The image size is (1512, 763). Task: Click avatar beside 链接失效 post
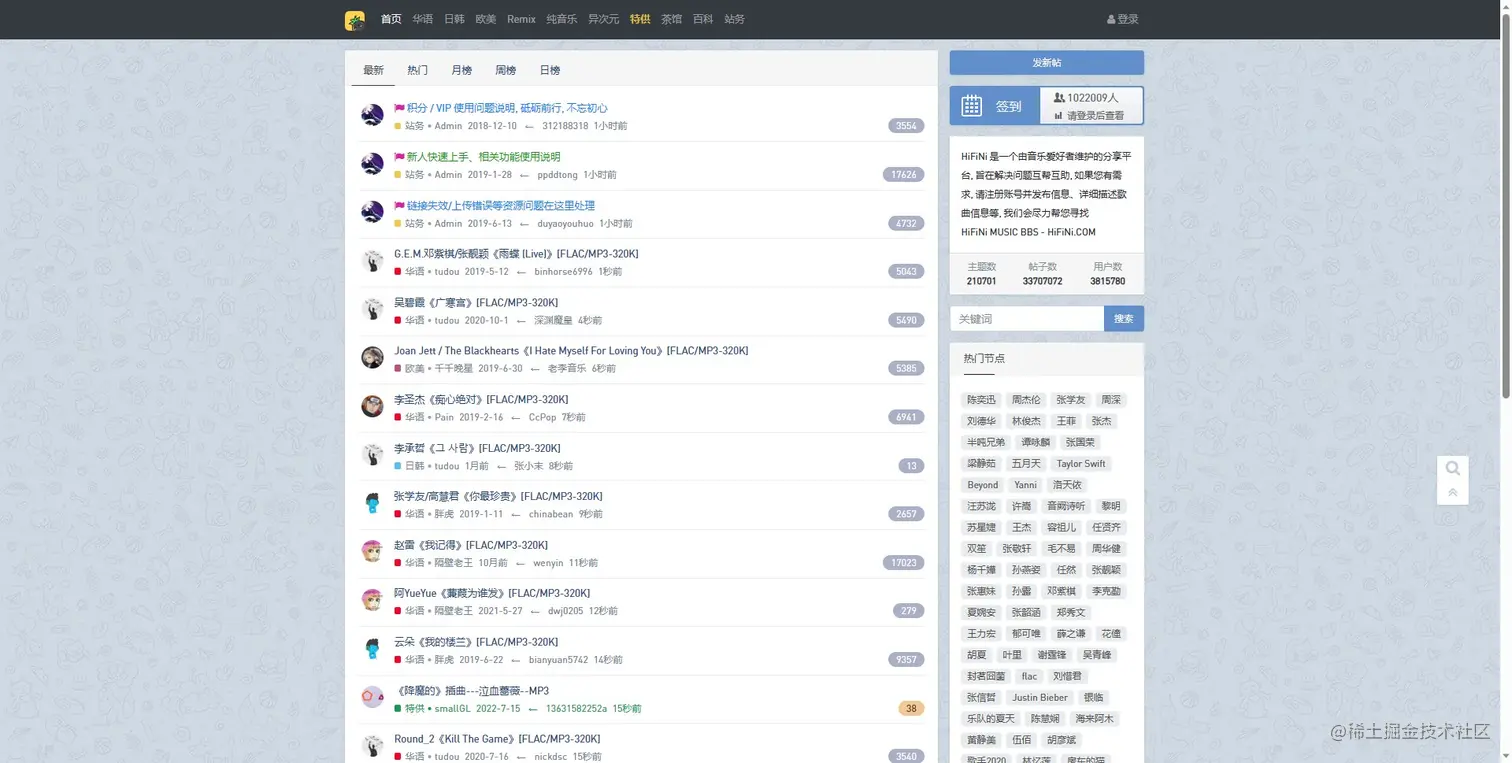(x=372, y=212)
